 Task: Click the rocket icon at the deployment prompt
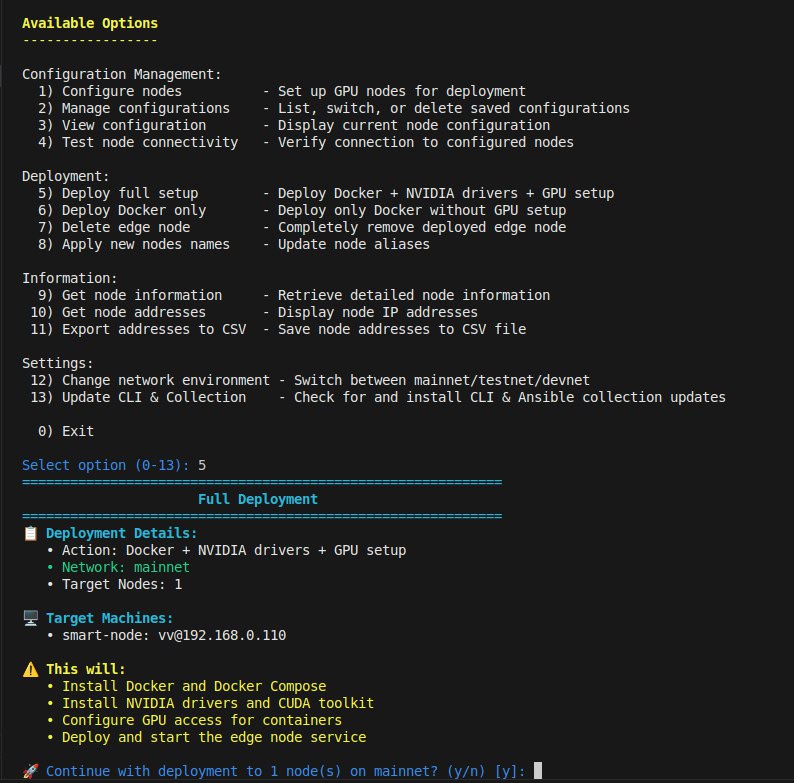pyautogui.click(x=31, y=771)
